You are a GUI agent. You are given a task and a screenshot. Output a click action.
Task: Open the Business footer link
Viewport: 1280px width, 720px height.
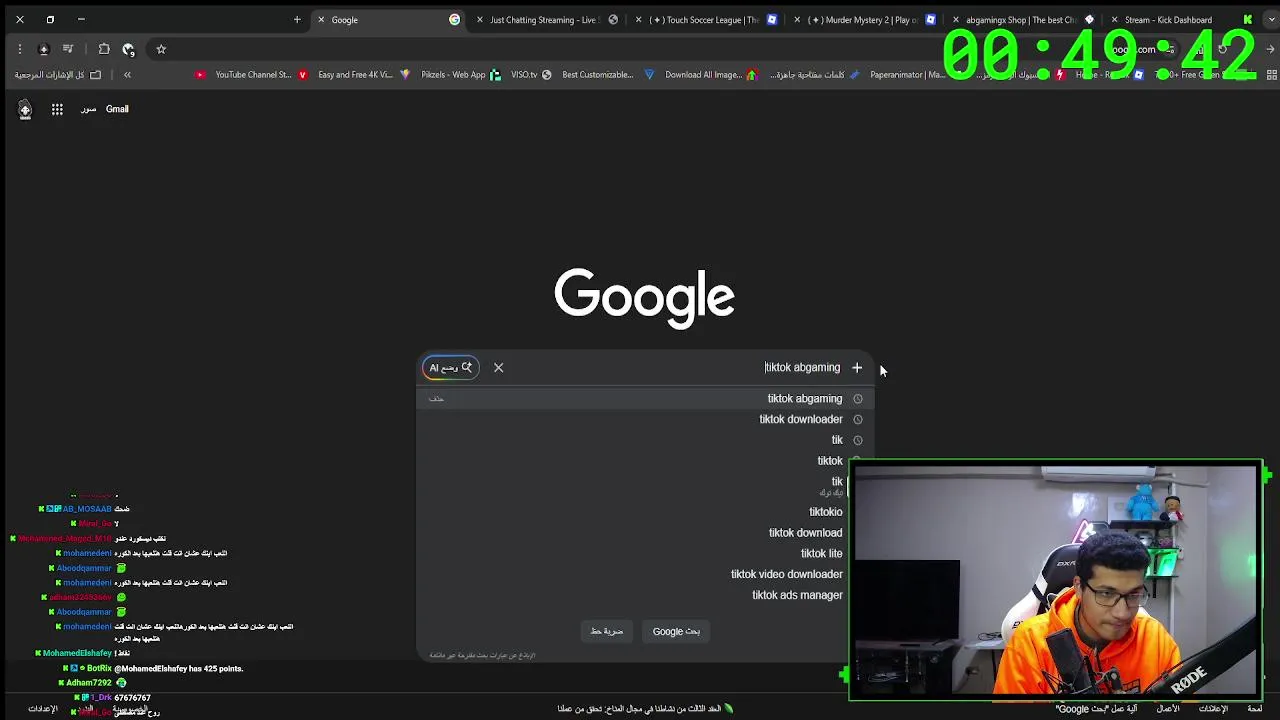click(1168, 709)
